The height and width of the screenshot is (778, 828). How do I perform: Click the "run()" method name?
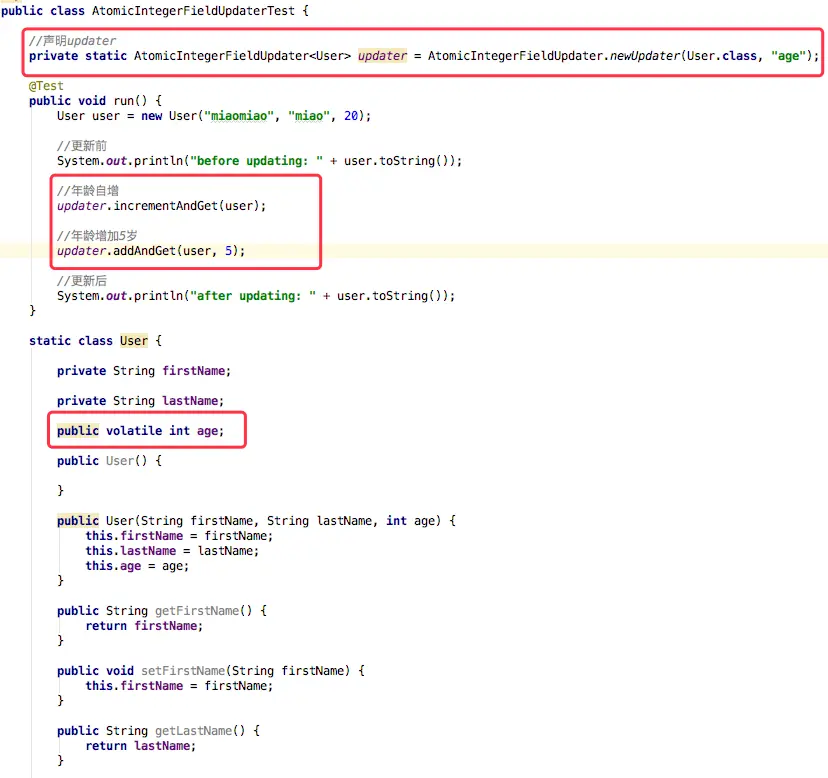click(130, 100)
